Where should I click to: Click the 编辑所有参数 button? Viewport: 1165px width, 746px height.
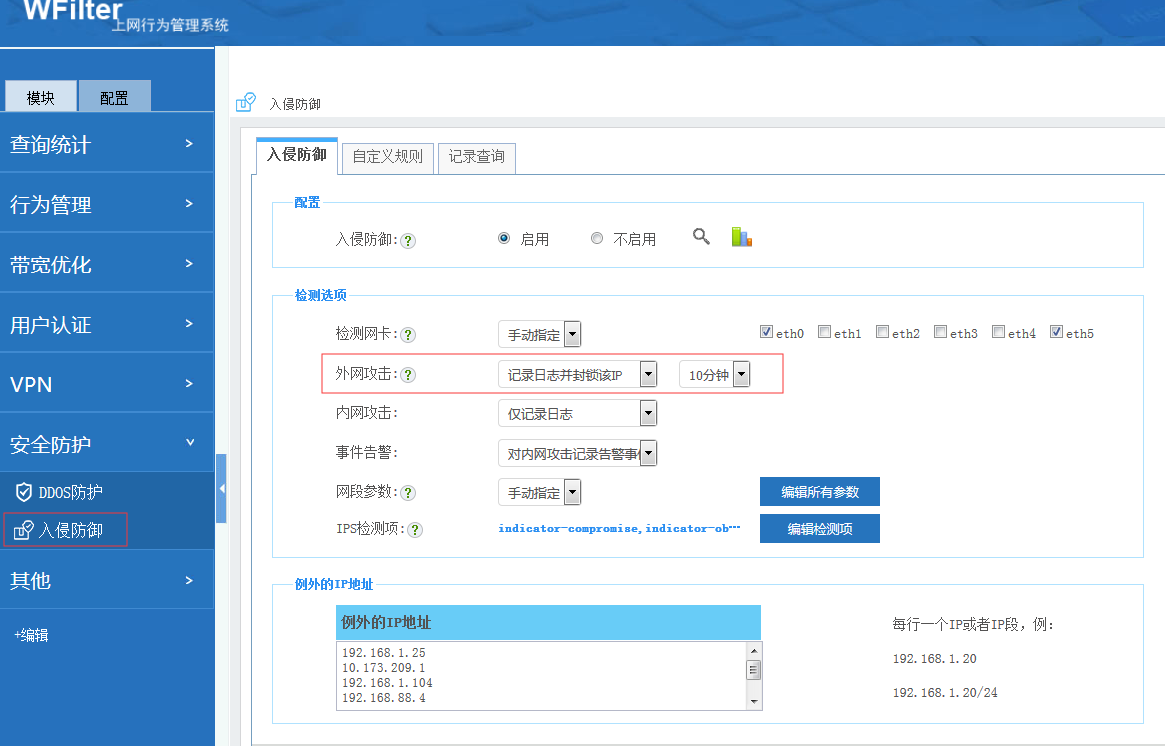coord(819,491)
